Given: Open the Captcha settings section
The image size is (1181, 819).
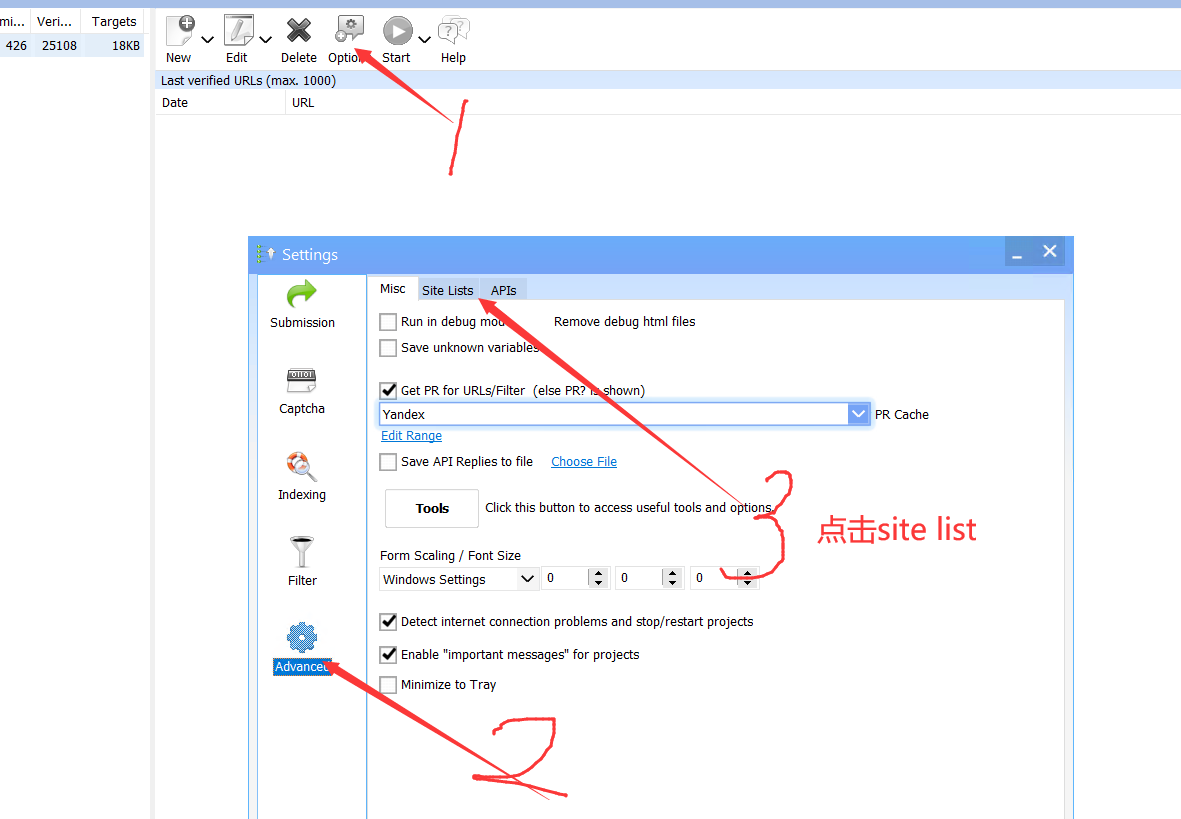Looking at the screenshot, I should [x=302, y=390].
